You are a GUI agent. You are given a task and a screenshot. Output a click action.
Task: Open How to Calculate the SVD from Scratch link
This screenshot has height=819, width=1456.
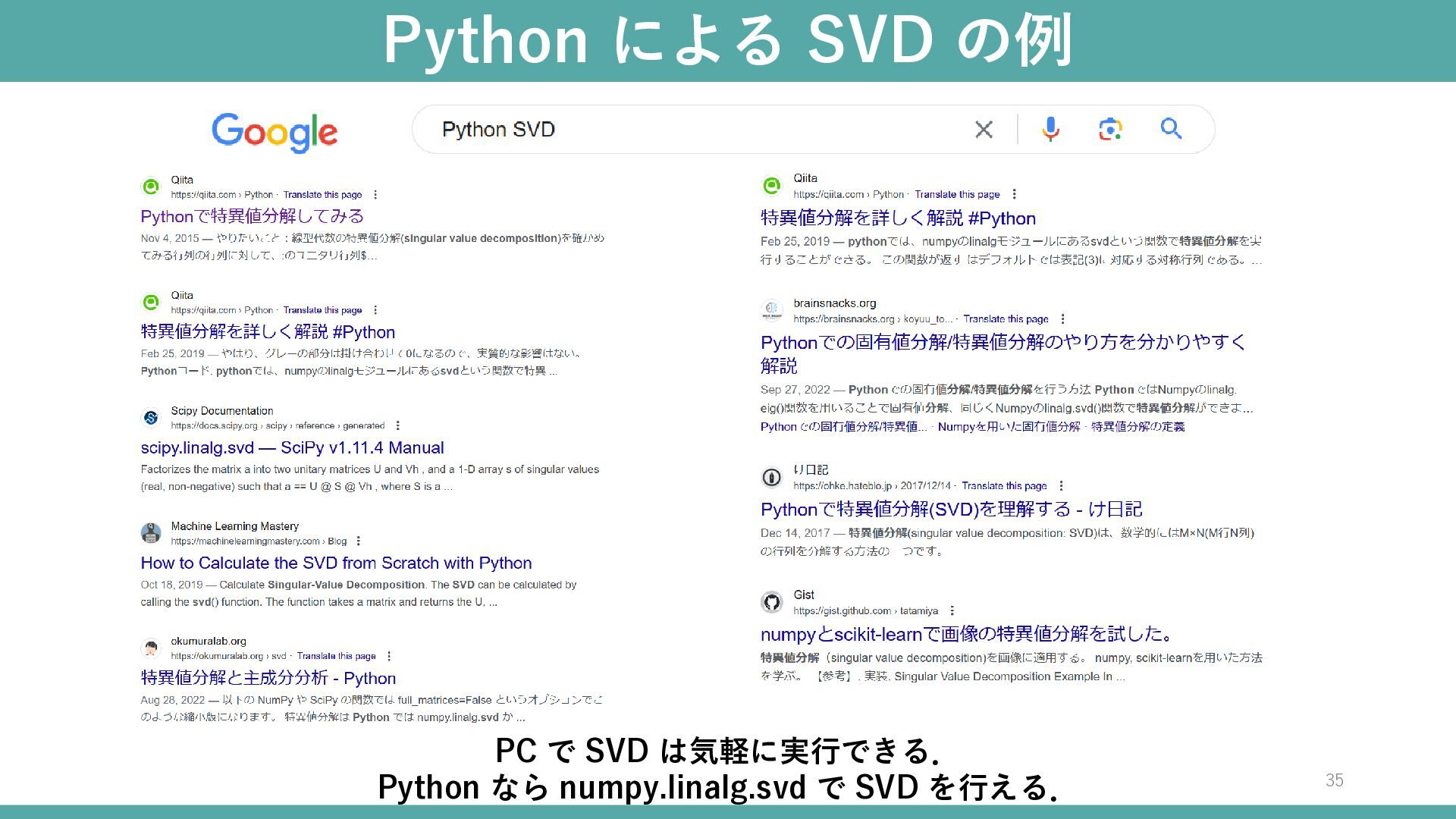coord(336,563)
